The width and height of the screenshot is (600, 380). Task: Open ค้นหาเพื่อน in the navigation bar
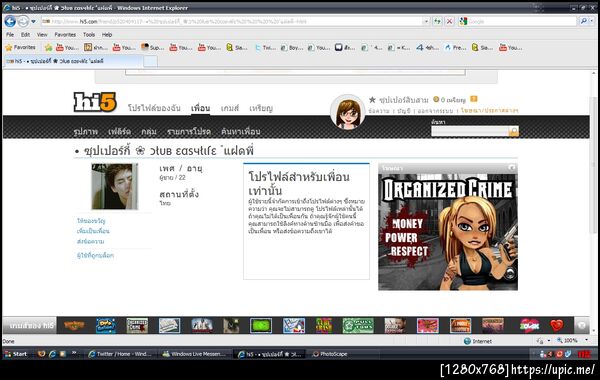click(241, 131)
